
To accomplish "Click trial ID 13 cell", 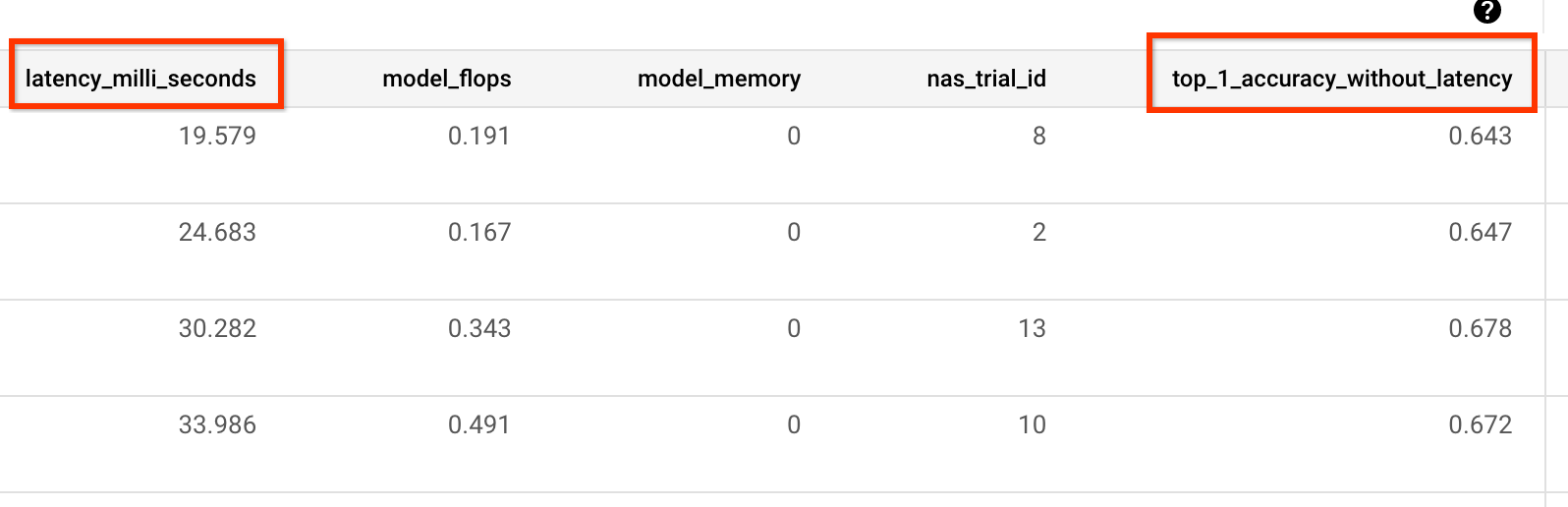I will pyautogui.click(x=1032, y=328).
